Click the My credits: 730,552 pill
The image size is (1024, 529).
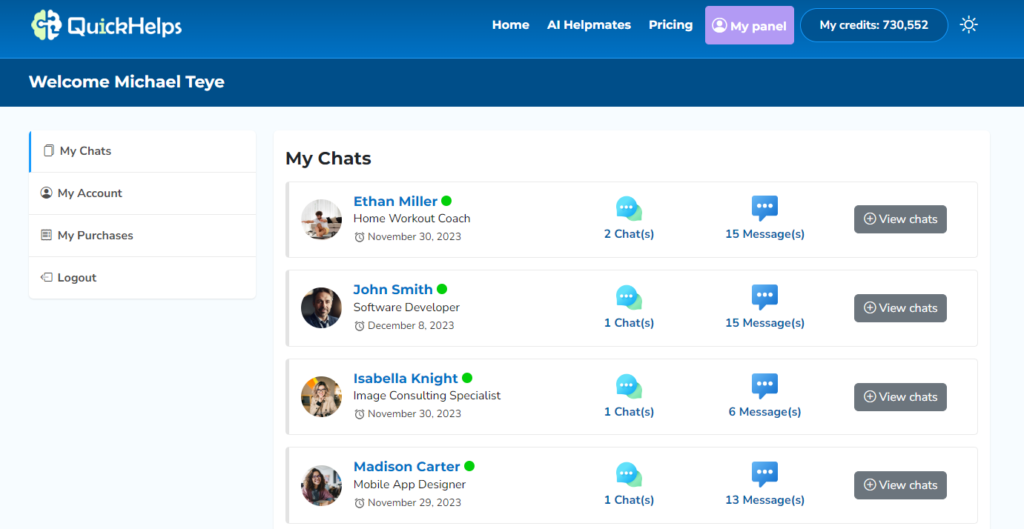pos(874,25)
